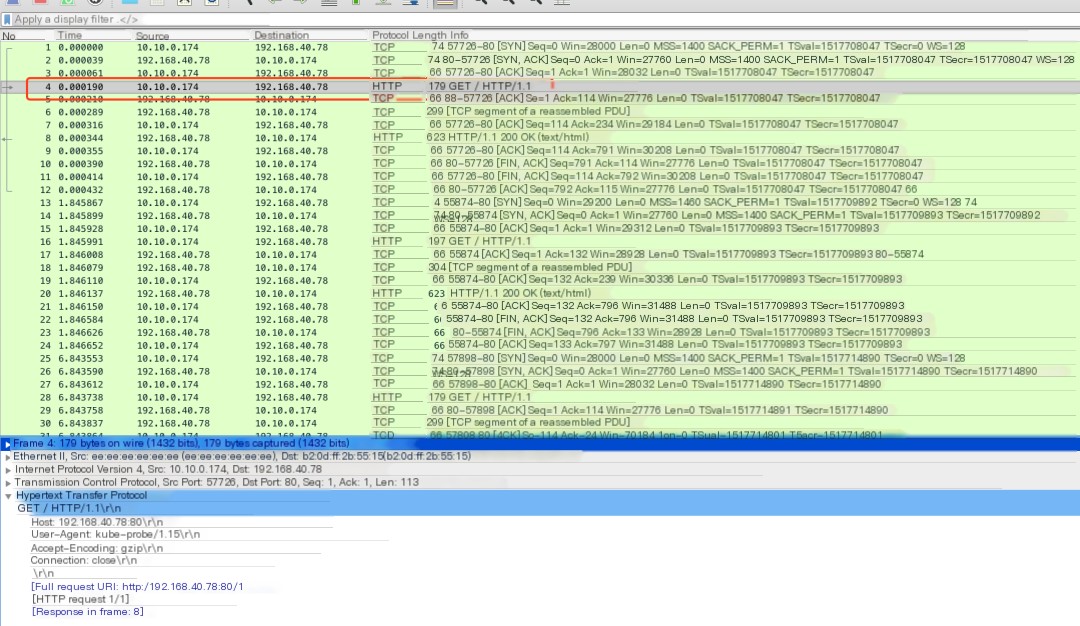Select packet 28 HTTP GET row
This screenshot has width=1080, height=626.
click(x=540, y=397)
